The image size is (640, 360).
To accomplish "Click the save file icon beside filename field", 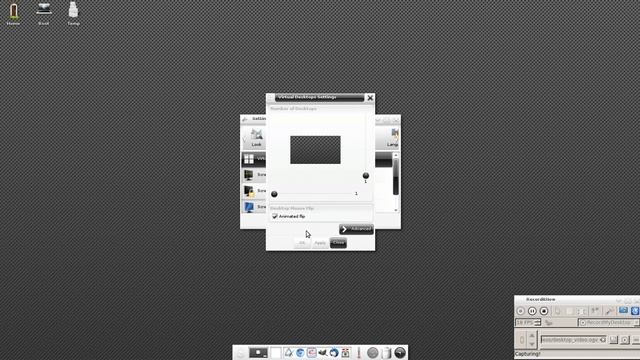I will pos(613,340).
